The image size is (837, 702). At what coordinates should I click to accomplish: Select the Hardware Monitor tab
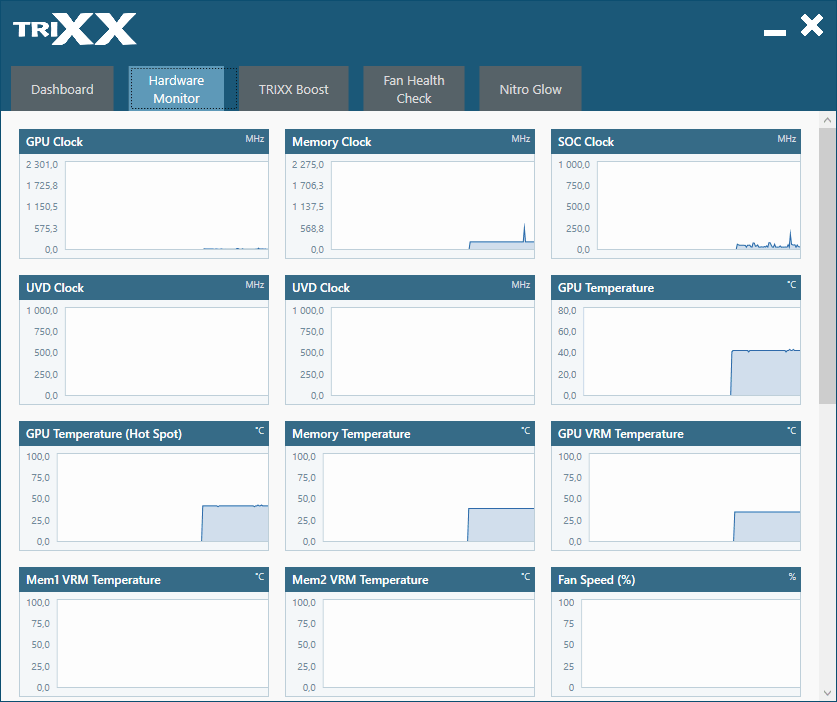176,89
